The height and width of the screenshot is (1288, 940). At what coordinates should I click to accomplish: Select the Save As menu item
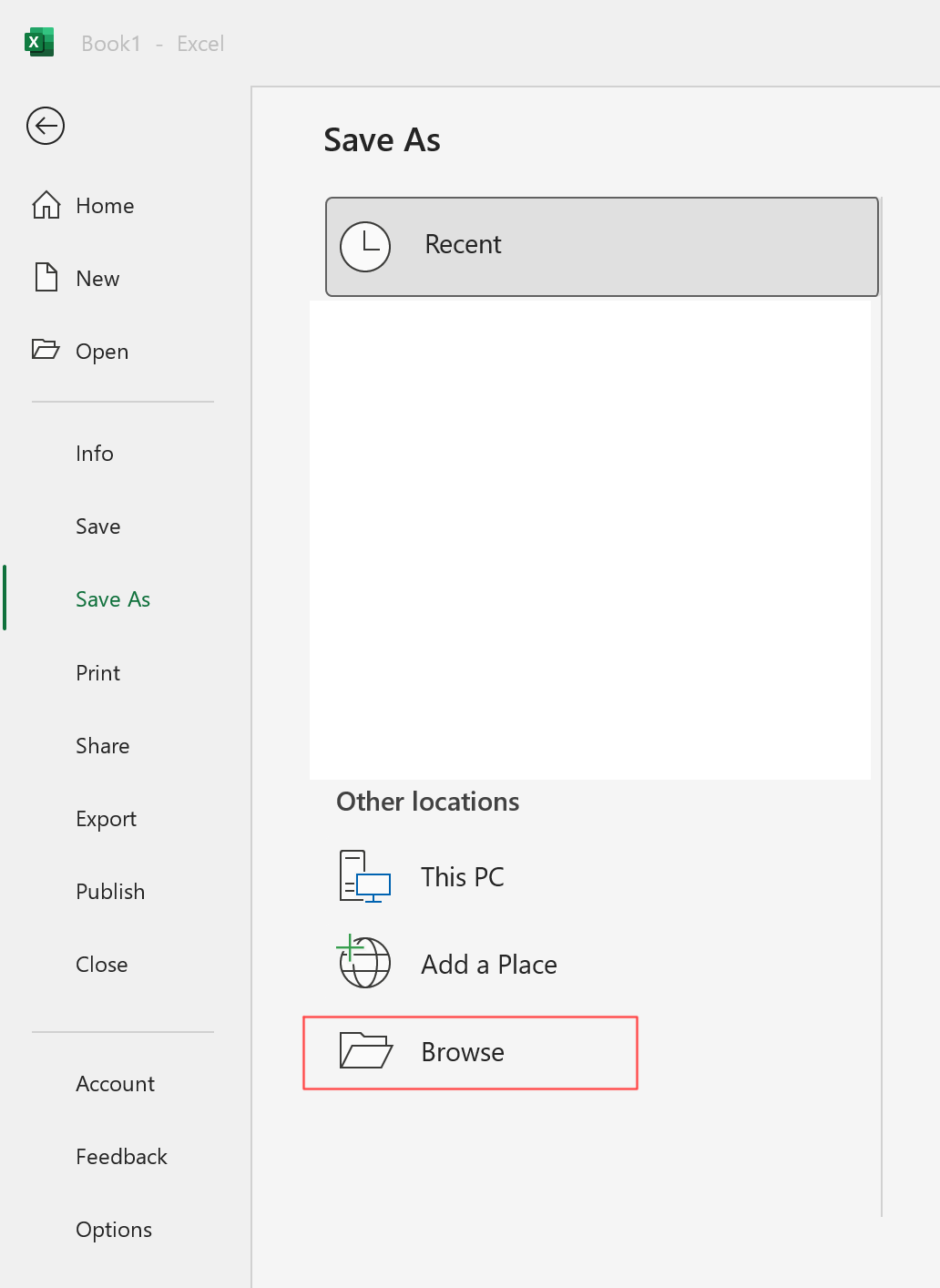(113, 599)
